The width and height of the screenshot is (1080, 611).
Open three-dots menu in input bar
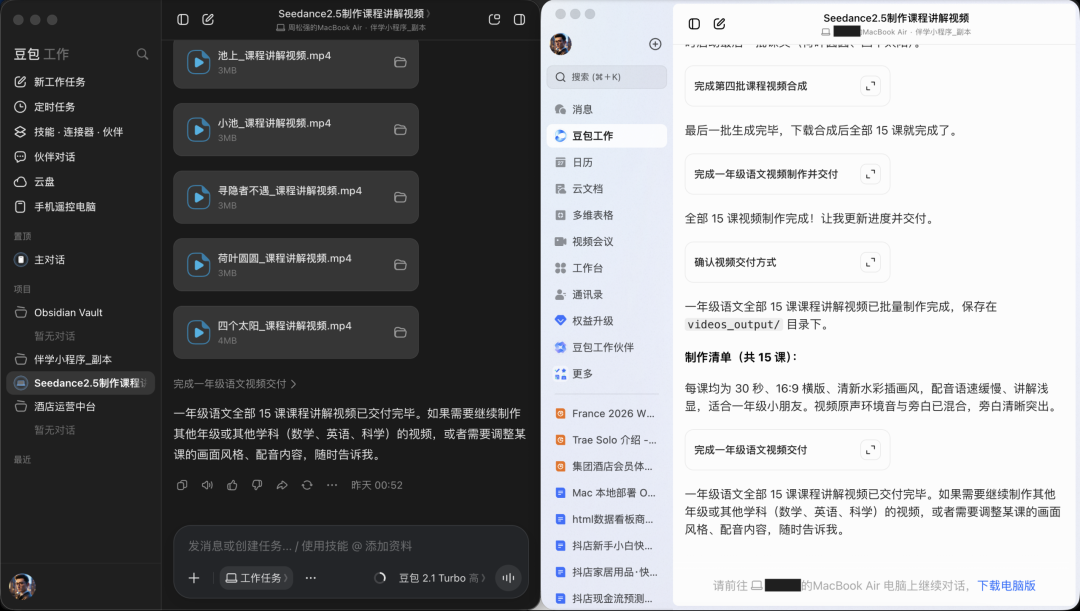point(311,578)
